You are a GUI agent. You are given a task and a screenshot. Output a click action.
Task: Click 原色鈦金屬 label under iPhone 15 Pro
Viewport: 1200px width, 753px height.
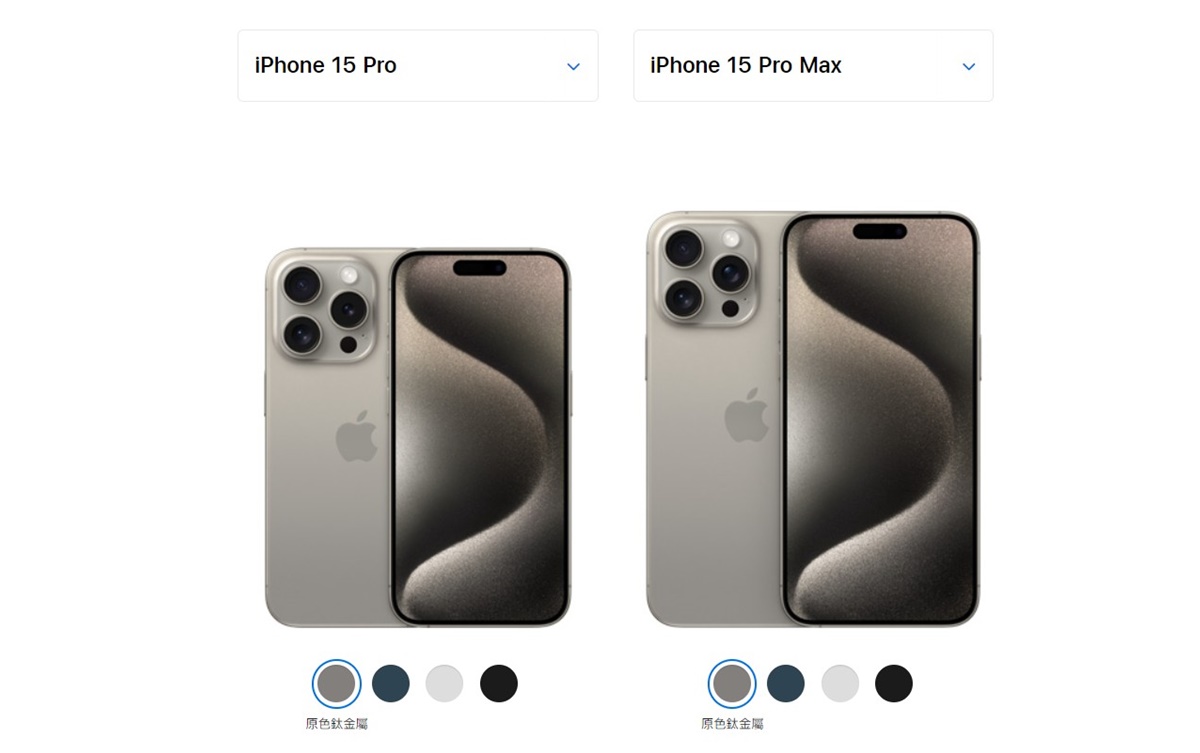337,724
